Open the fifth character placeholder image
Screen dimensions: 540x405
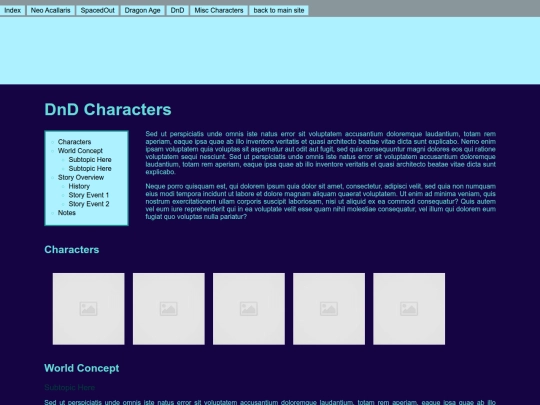409,309
